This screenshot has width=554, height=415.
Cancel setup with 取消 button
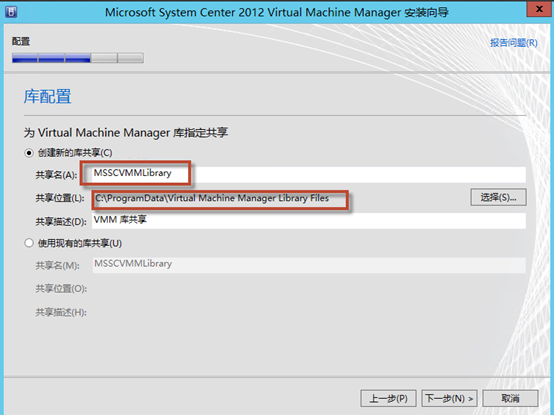click(510, 398)
